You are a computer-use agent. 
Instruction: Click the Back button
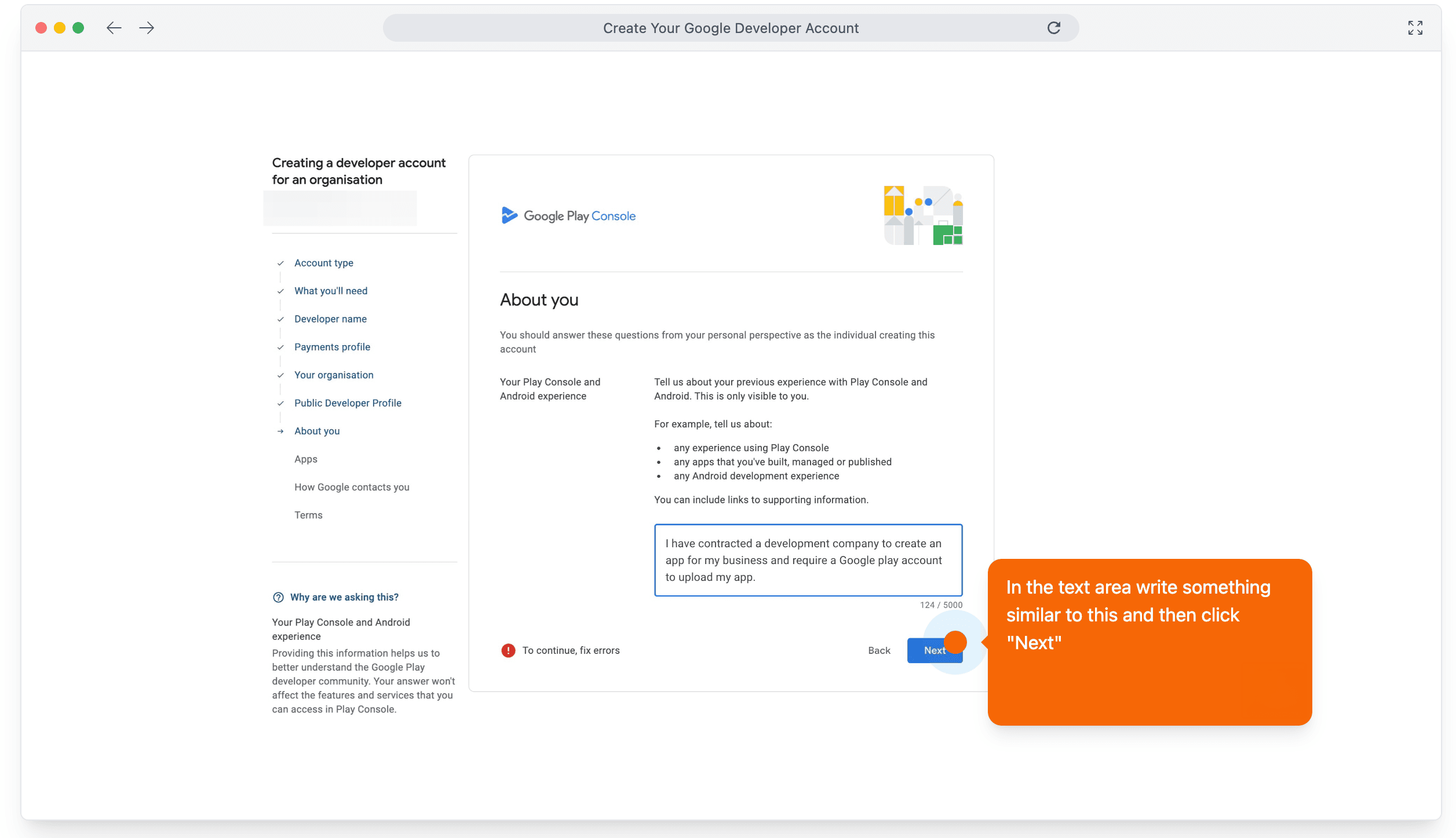879,650
